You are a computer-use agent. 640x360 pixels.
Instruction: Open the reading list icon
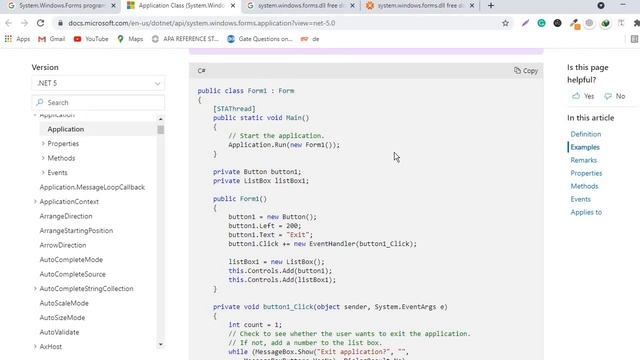(x=634, y=39)
